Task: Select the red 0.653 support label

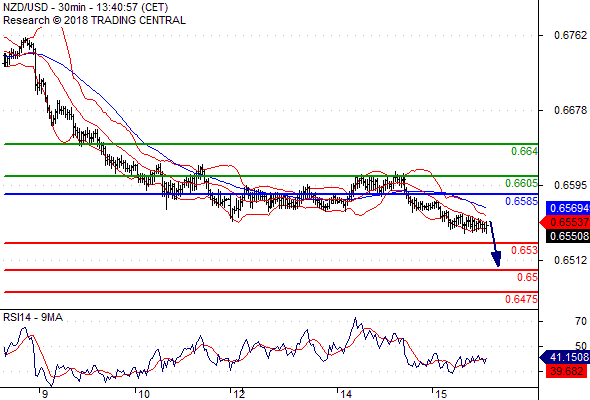Action: 524,250
